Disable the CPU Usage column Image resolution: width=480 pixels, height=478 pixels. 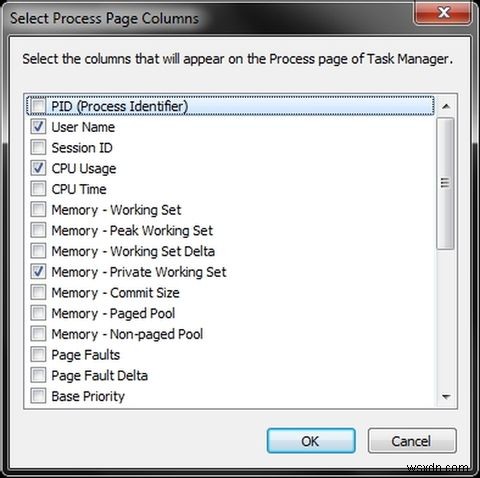coord(38,168)
